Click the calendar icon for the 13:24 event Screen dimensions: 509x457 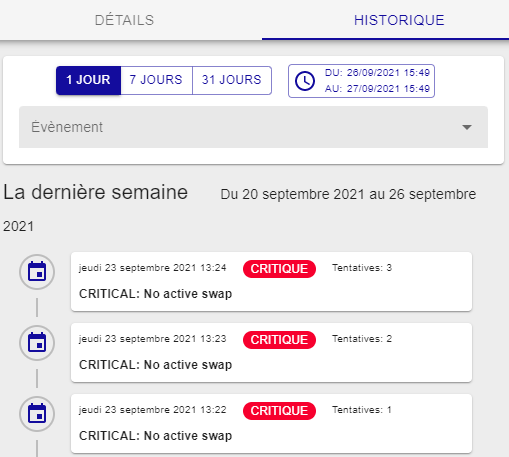tap(37, 272)
